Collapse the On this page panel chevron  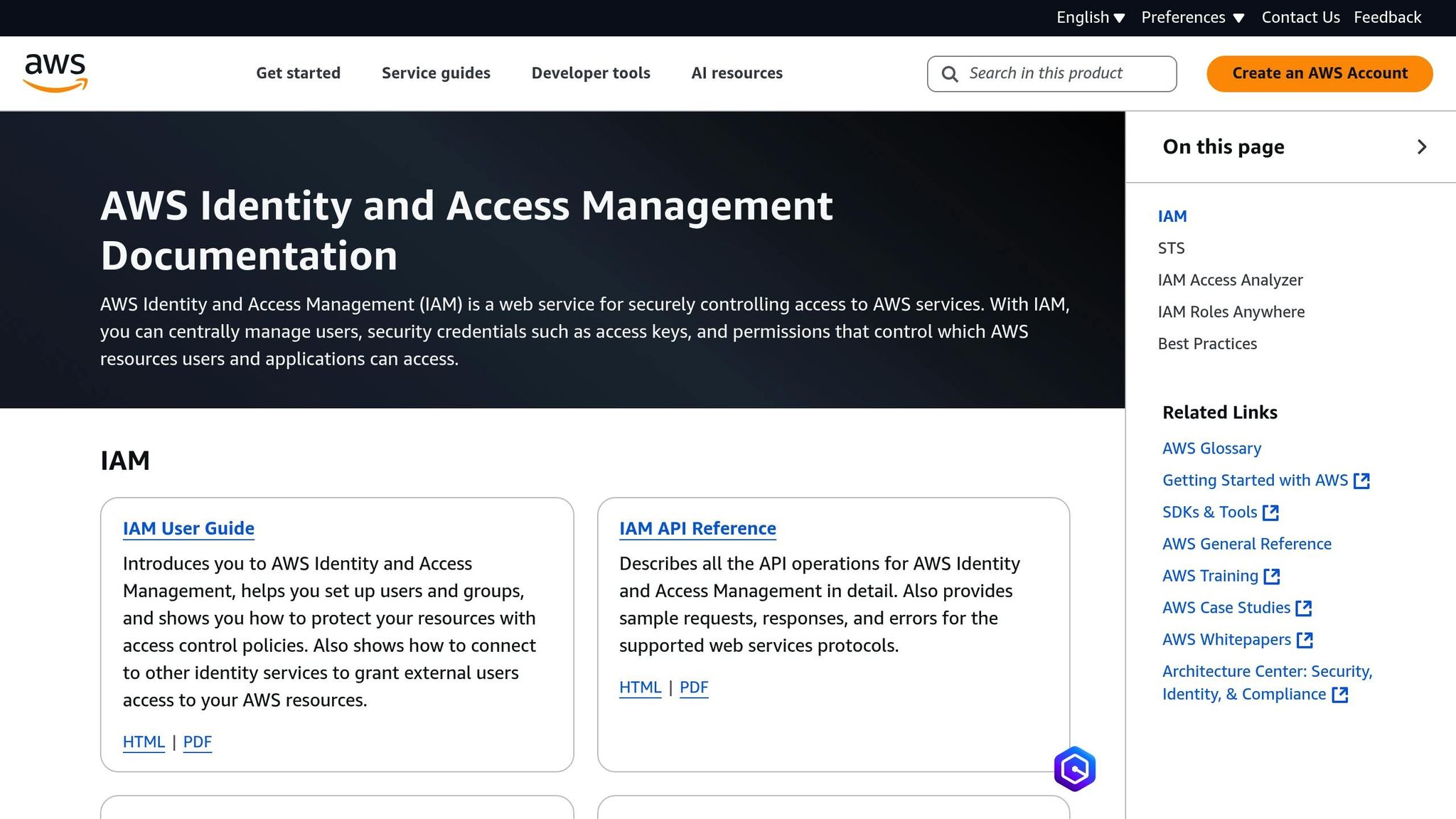pyautogui.click(x=1422, y=147)
